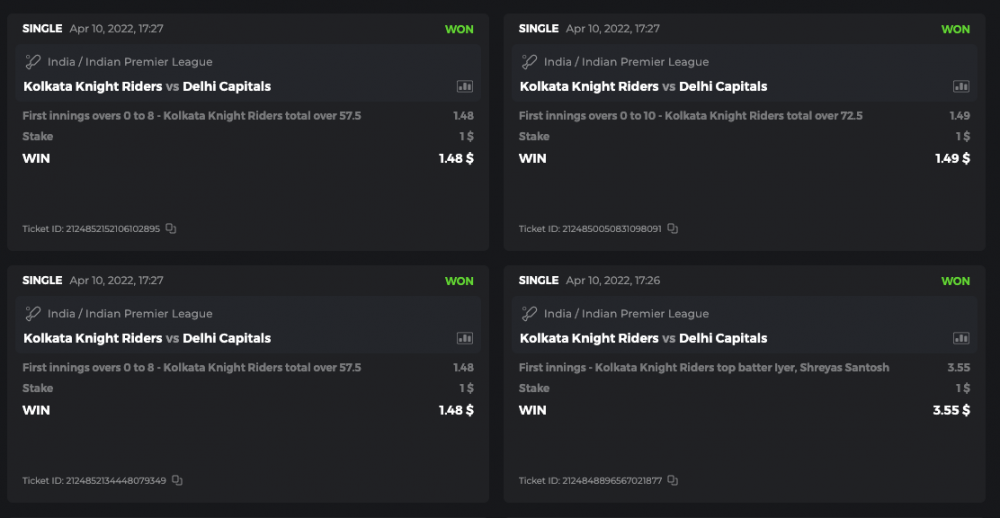The height and width of the screenshot is (518, 1000).
Task: Click the WON status on the 17:26 bet
Action: point(955,281)
